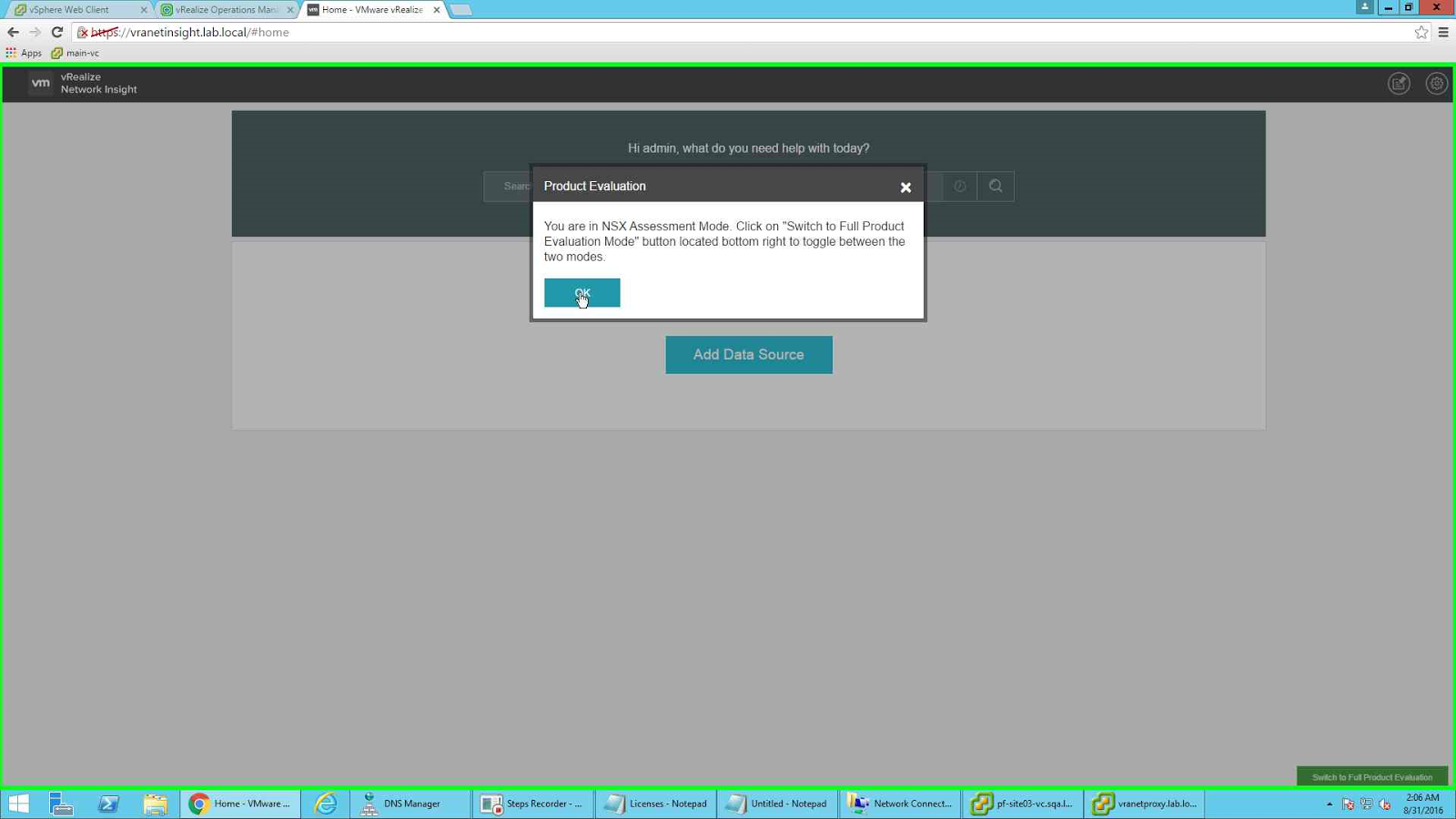Viewport: 1456px width, 819px height.
Task: Switch to pf-site03-vc taskbar window
Action: [x=1023, y=804]
